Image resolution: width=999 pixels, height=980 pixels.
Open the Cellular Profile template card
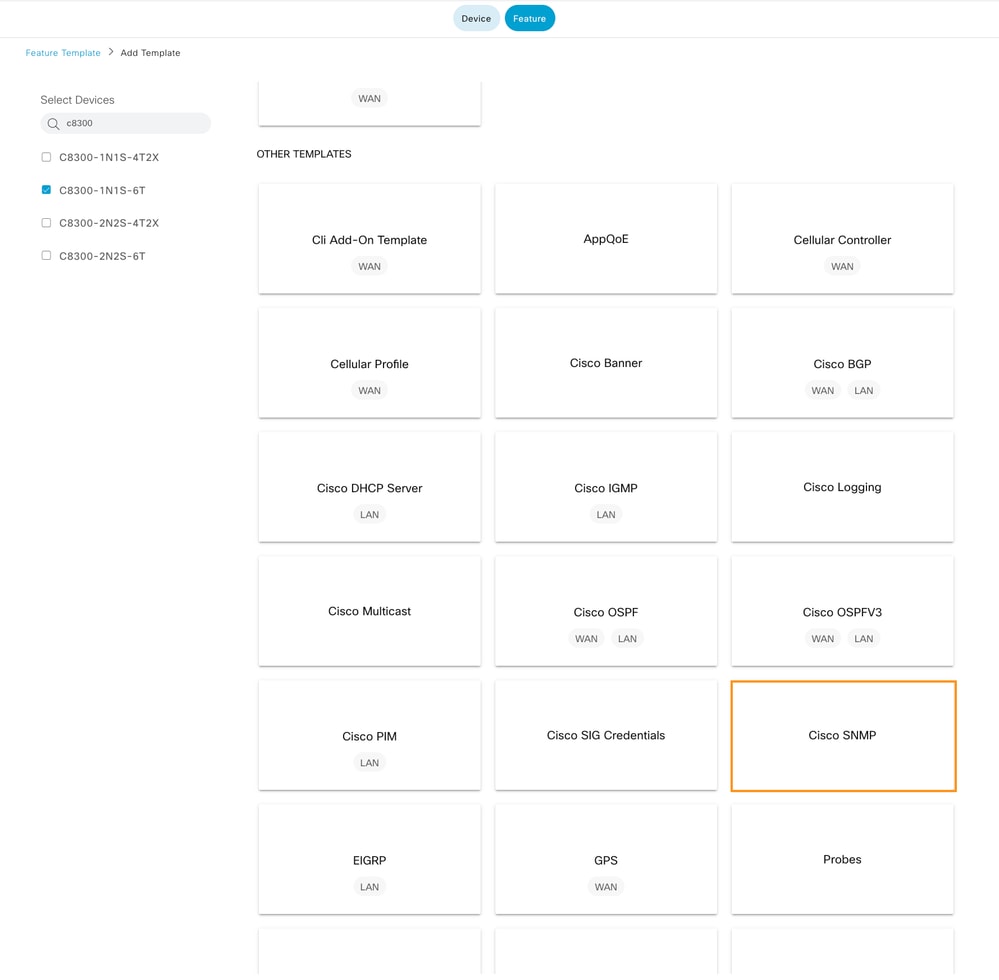(370, 363)
